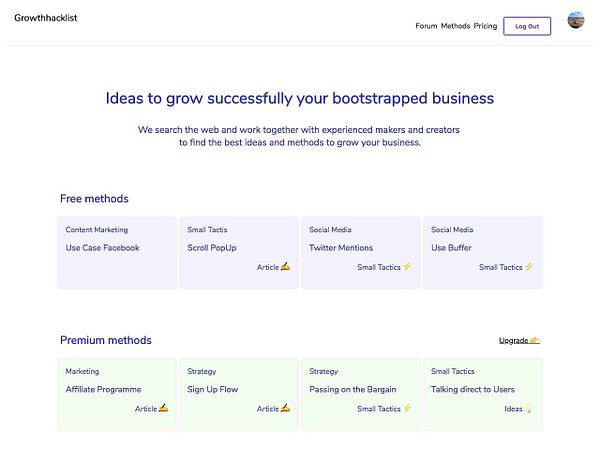Click the lightning icon on Twitter Mentions card
The height and width of the screenshot is (460, 600).
tap(407, 267)
